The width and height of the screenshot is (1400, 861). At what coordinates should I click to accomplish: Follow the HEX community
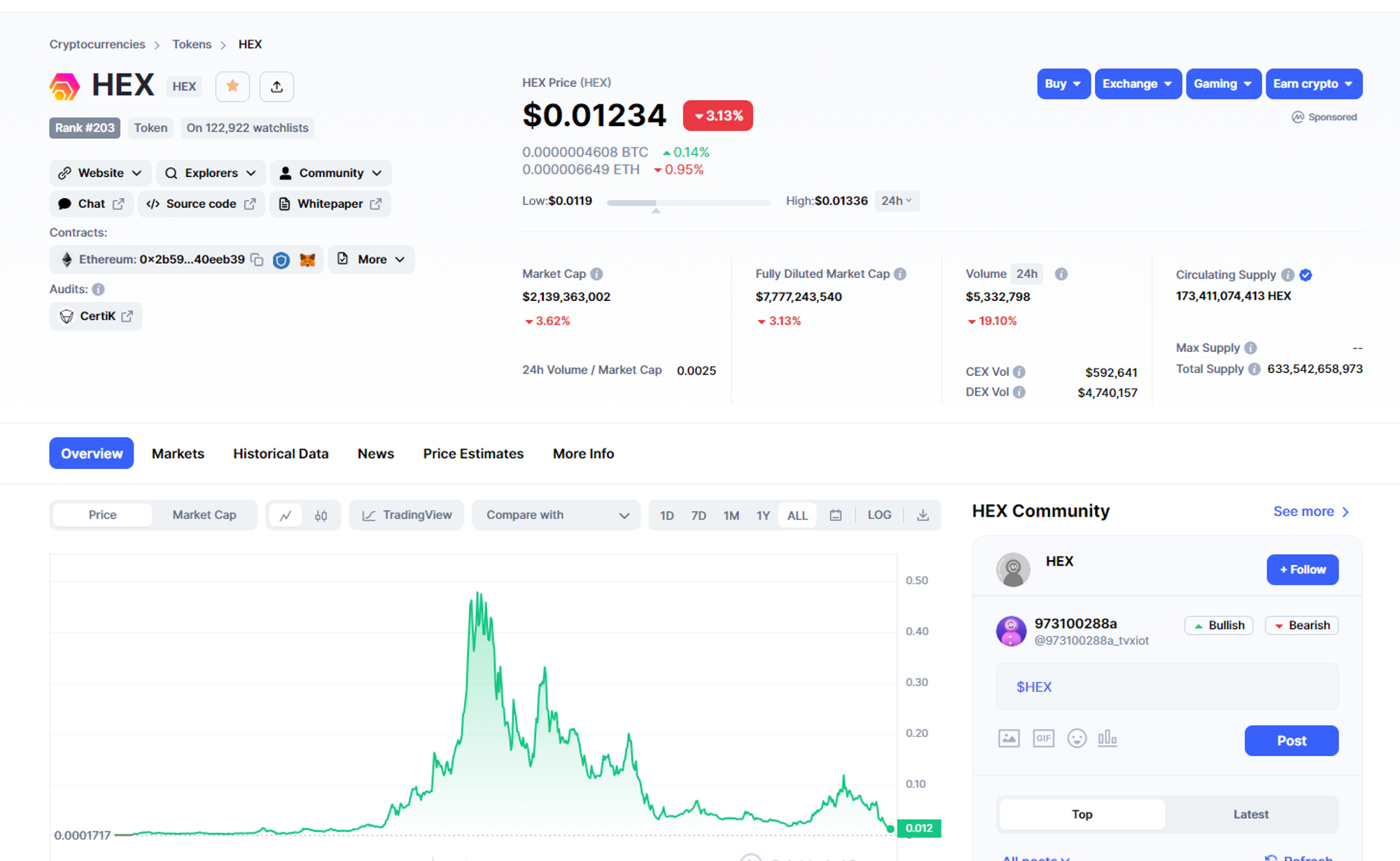(x=1302, y=570)
